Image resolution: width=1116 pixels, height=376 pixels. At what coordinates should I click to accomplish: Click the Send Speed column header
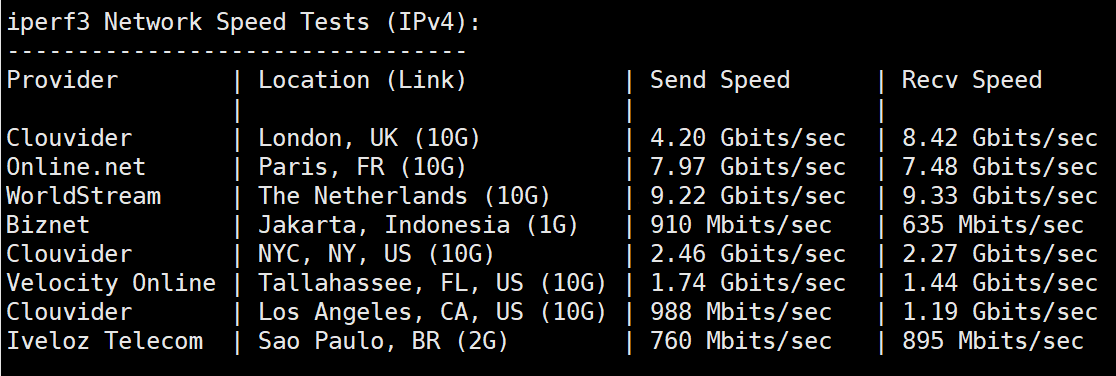720,80
